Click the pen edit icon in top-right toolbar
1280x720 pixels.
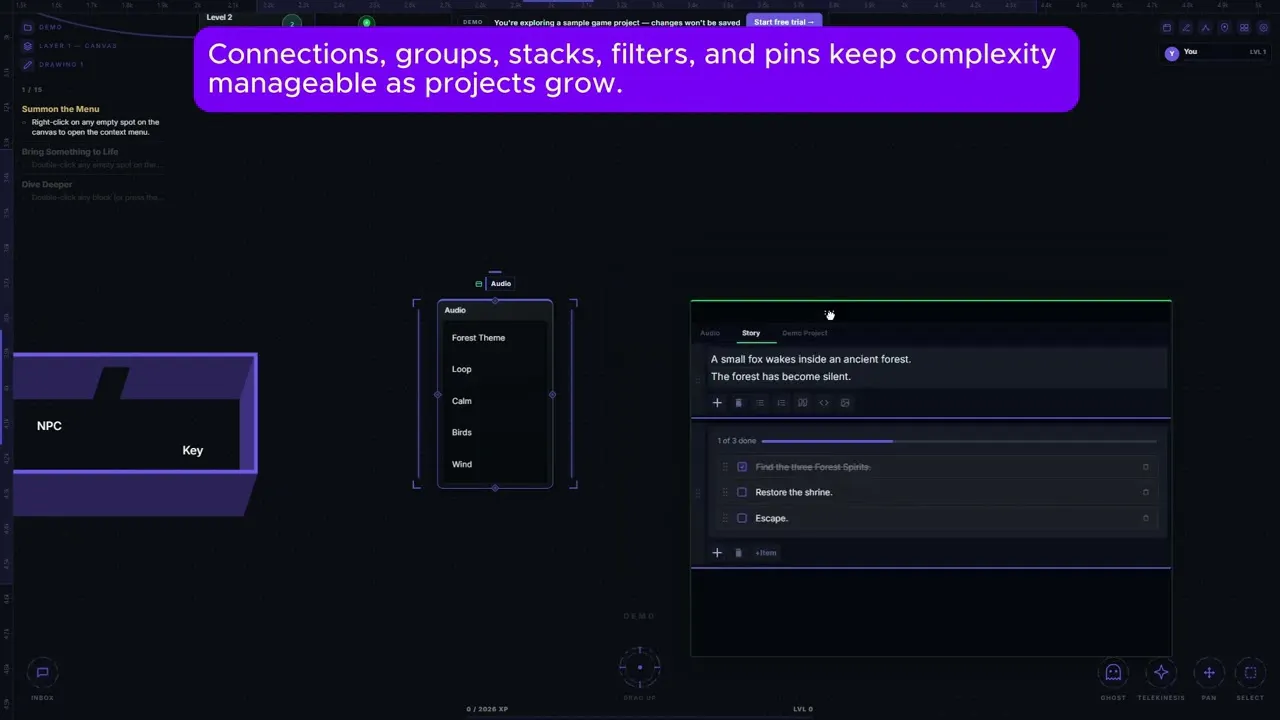1186,28
